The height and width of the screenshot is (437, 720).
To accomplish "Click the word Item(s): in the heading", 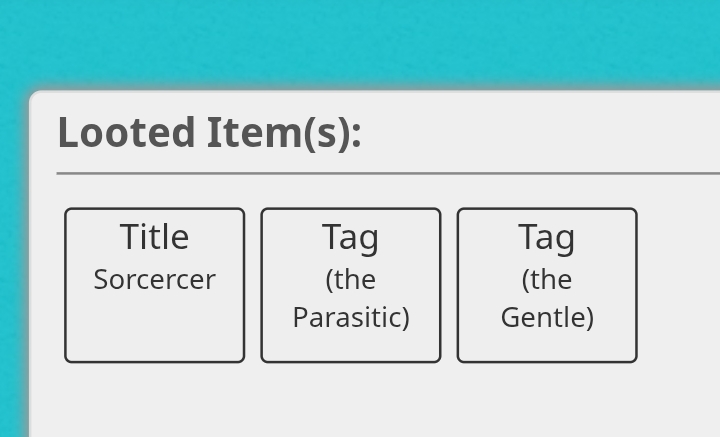I will pyautogui.click(x=284, y=133).
